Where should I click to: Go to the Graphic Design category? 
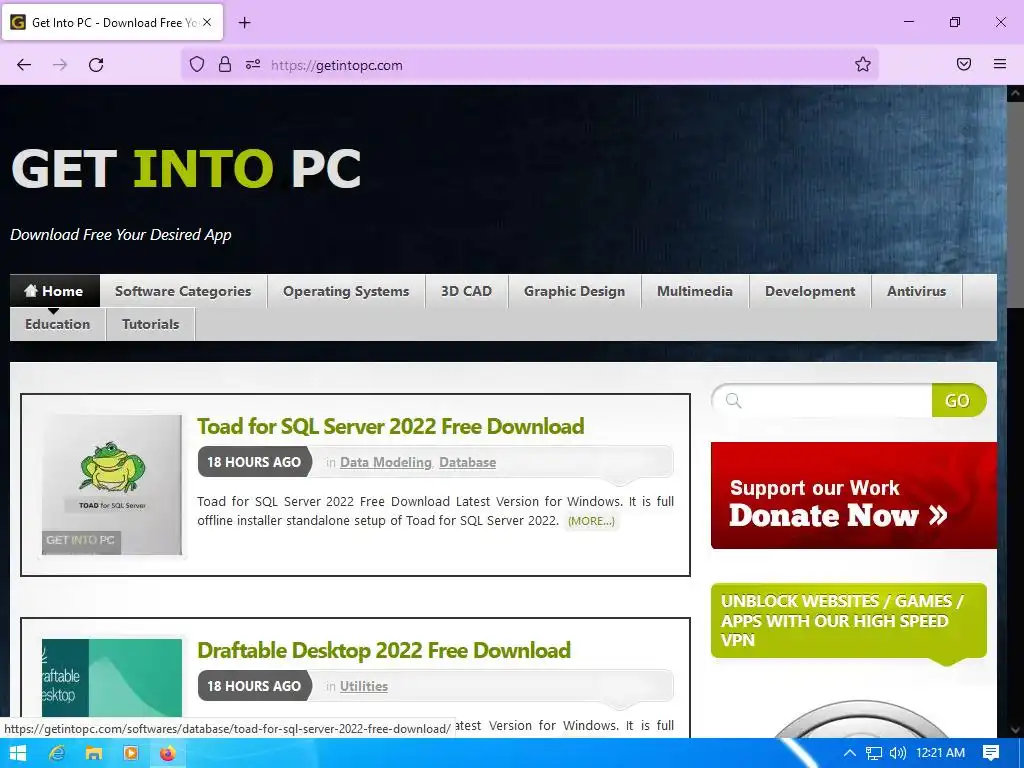coord(574,291)
